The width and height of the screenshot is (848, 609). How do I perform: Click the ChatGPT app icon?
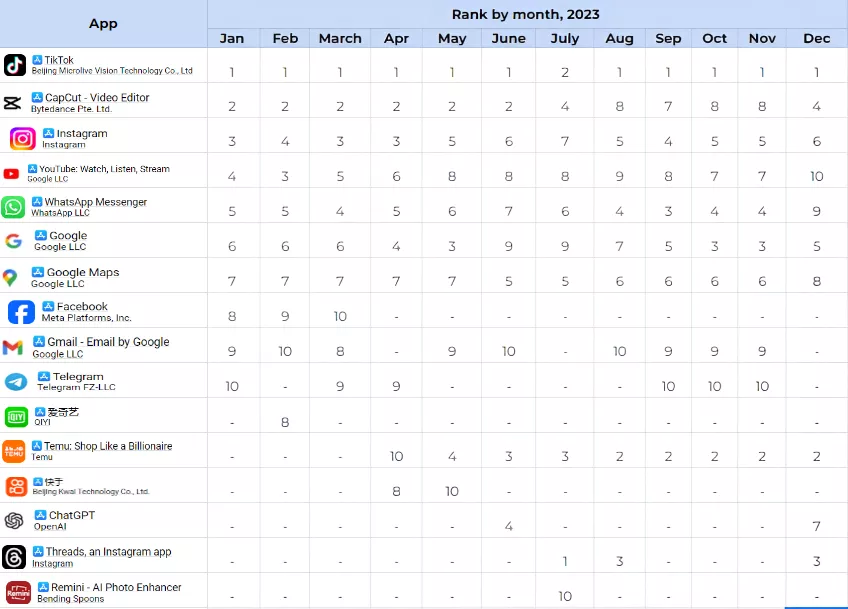(x=14, y=521)
